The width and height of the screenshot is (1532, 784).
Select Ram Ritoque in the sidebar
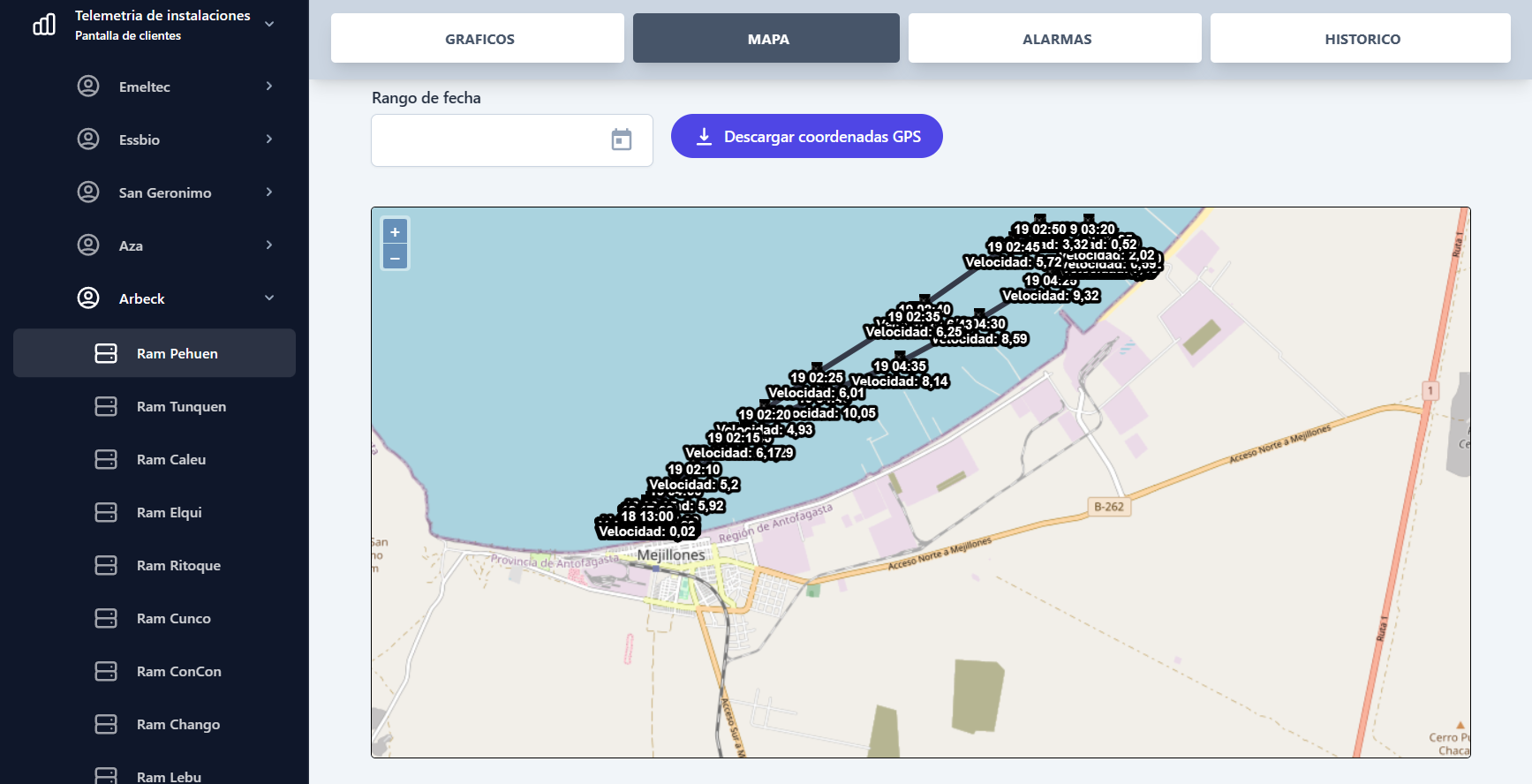(x=155, y=565)
